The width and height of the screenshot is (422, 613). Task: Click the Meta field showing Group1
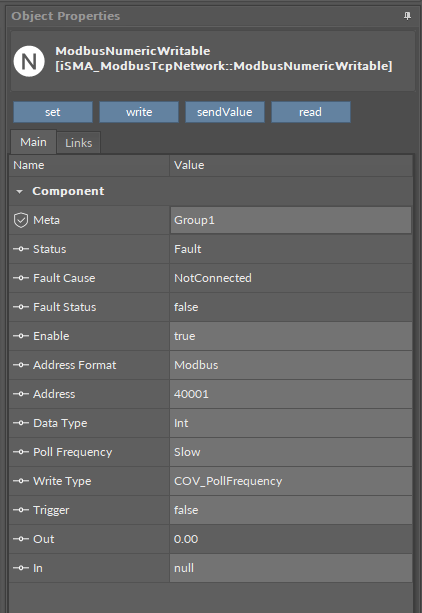click(x=291, y=220)
